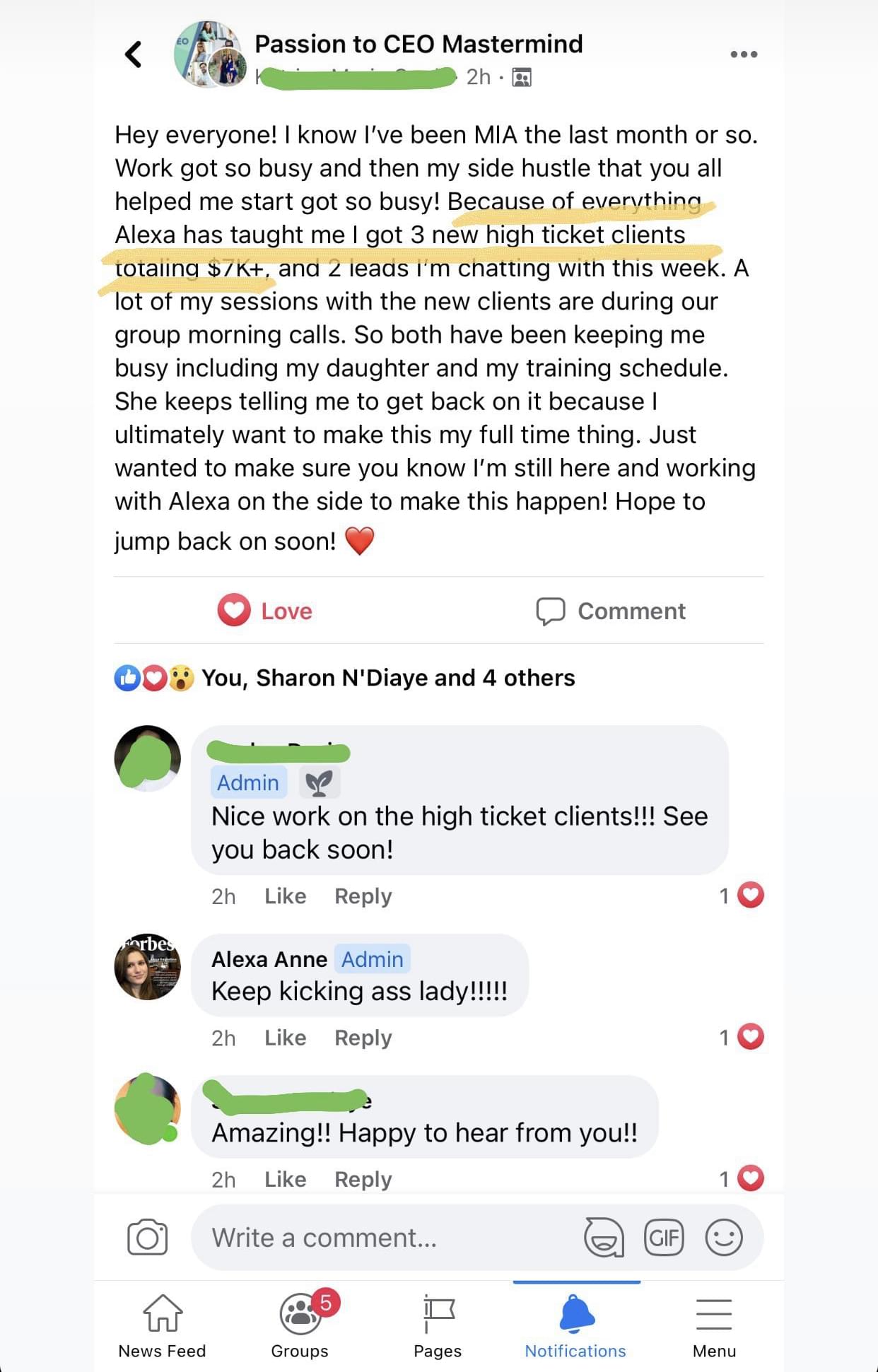
Task: Open Alexa Anne's profile picture
Action: point(147,966)
